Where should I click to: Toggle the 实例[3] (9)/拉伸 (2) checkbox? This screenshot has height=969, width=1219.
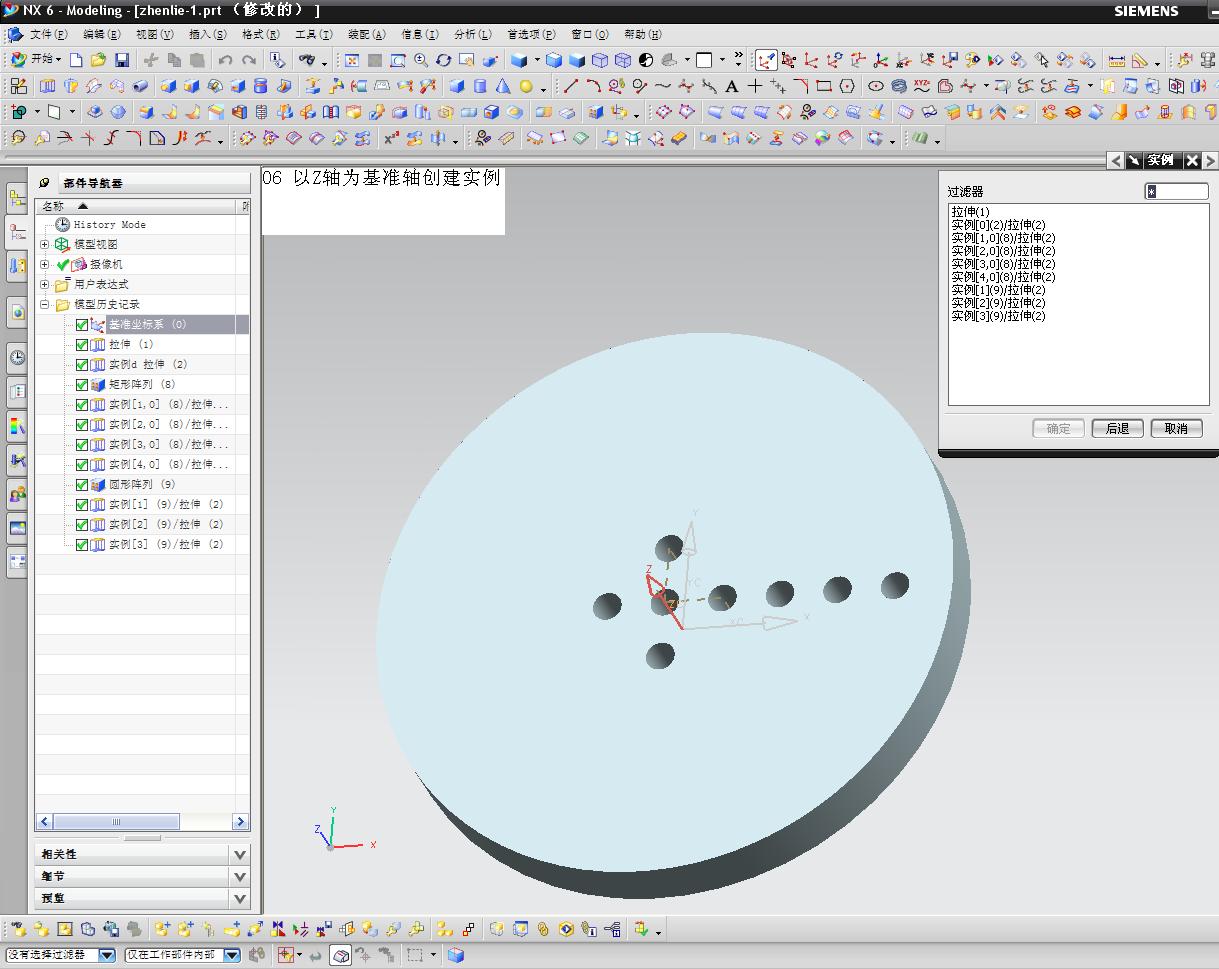click(82, 545)
